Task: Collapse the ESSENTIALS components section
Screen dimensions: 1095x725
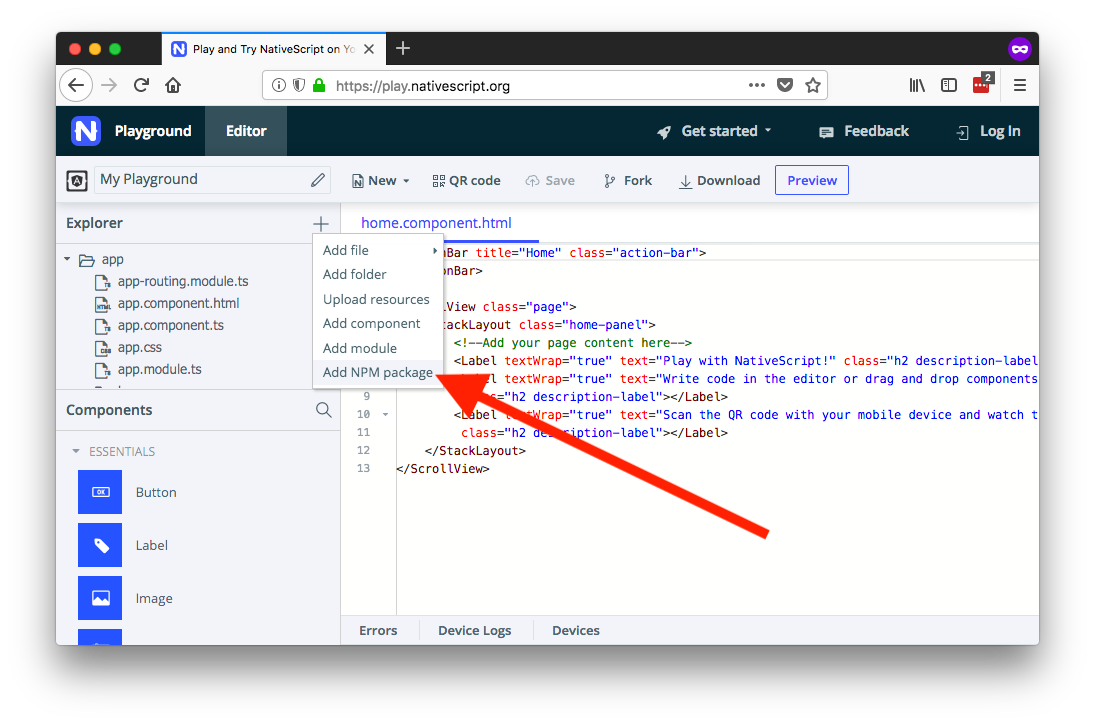Action: (x=76, y=451)
